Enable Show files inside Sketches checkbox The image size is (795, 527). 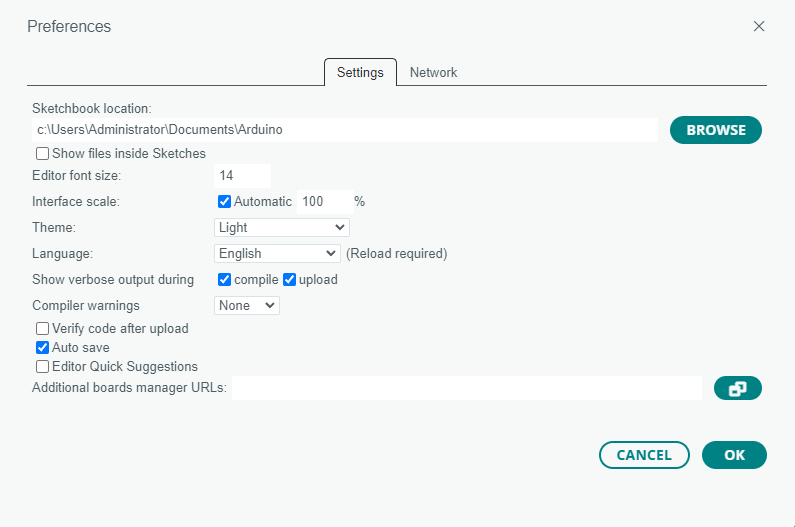[43, 154]
